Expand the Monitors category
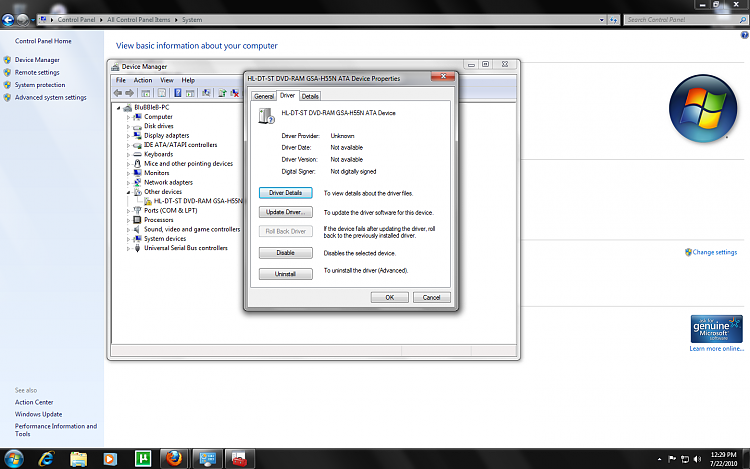The height and width of the screenshot is (469, 750). pyautogui.click(x=128, y=173)
